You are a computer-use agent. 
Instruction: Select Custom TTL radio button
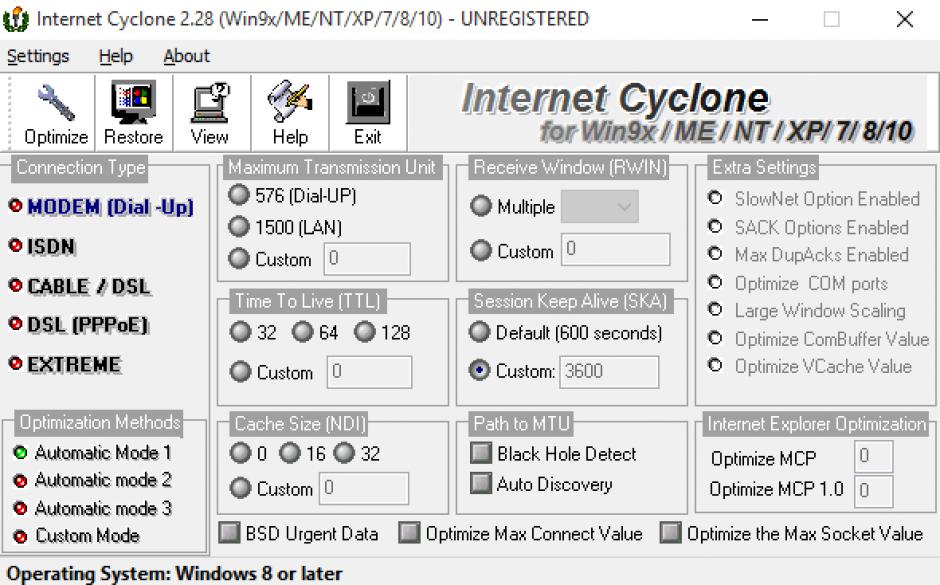click(x=240, y=372)
